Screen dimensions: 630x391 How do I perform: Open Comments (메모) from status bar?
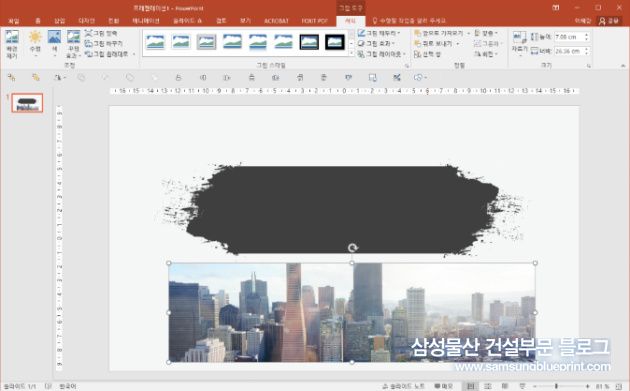444,386
